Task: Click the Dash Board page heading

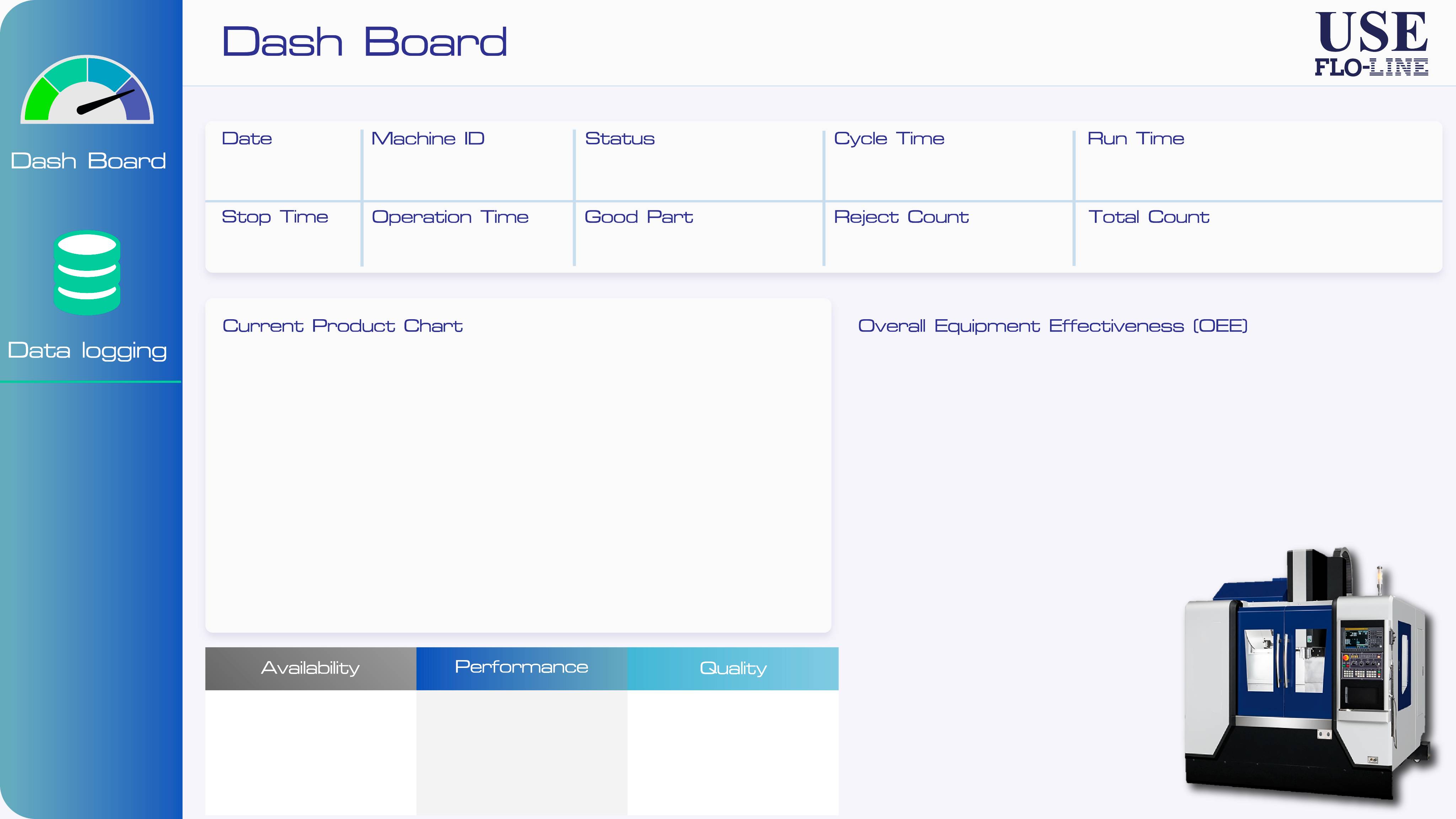Action: 365,42
